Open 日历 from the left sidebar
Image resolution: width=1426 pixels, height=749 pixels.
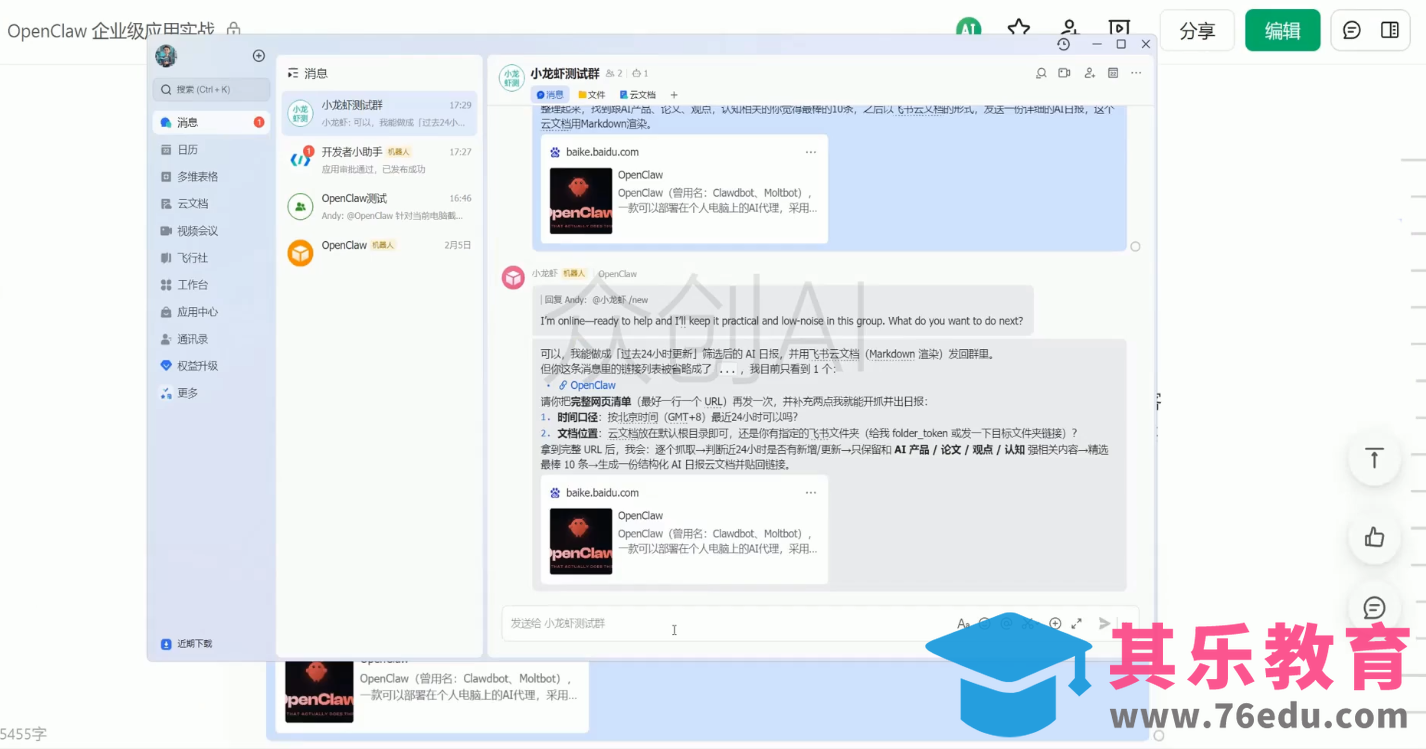[x=184, y=149]
